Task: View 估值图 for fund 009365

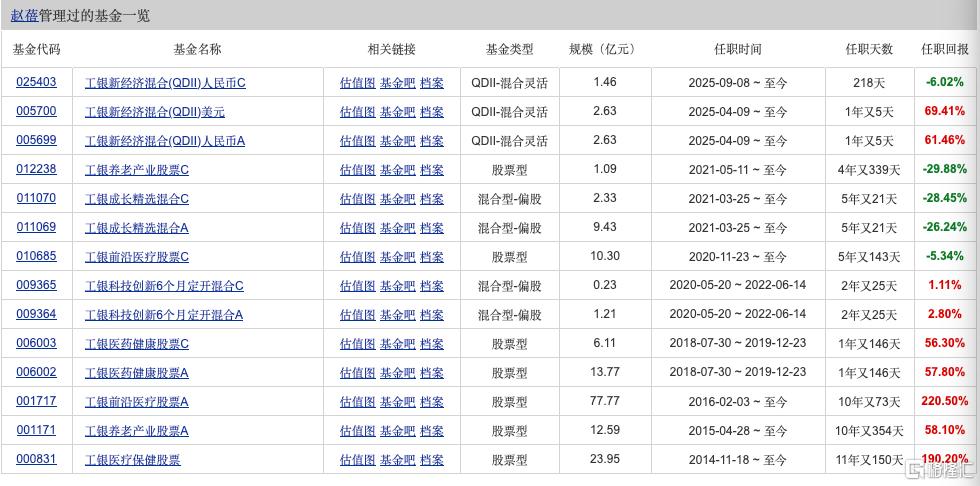Action: point(358,285)
